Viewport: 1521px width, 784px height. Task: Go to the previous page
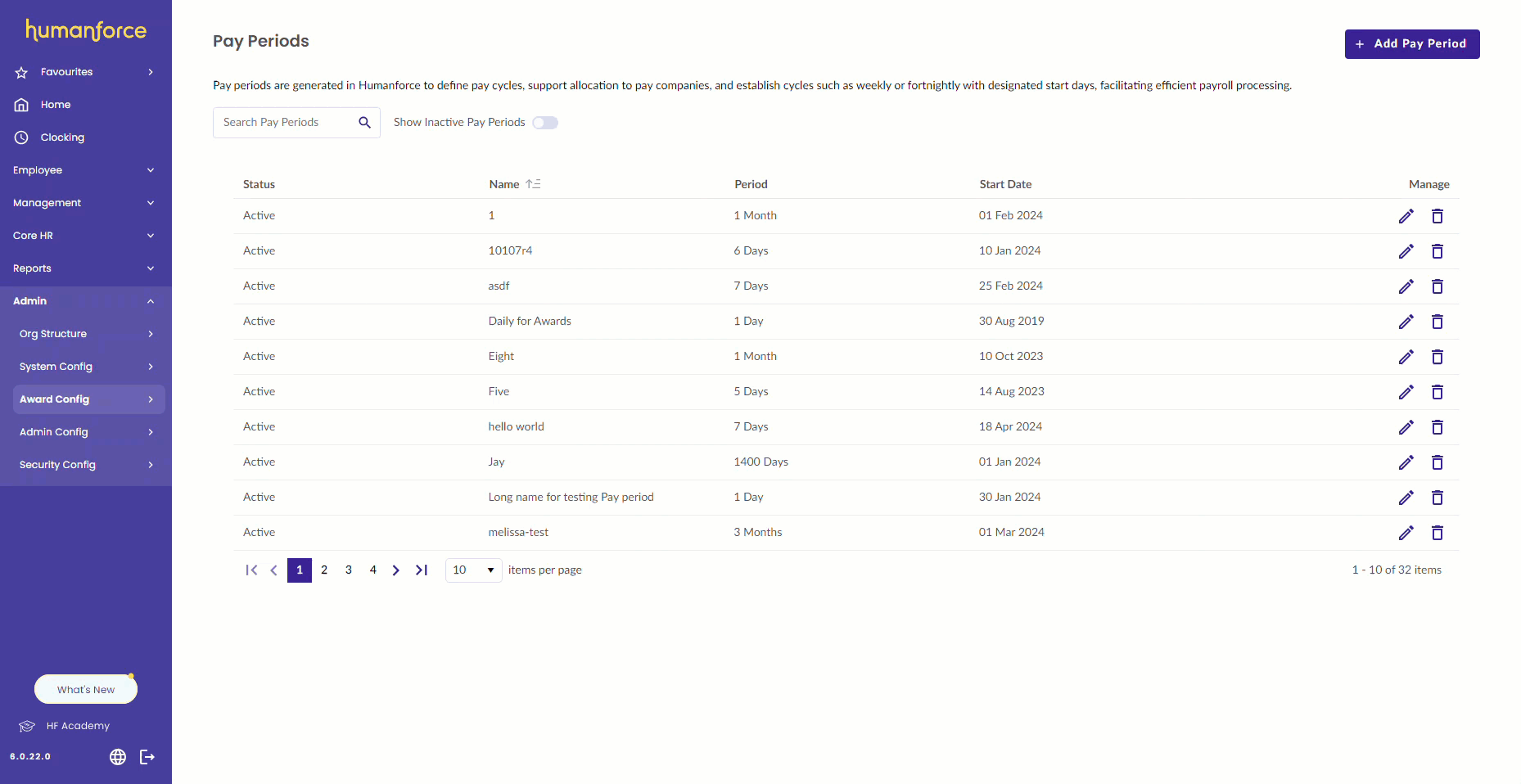coord(273,570)
